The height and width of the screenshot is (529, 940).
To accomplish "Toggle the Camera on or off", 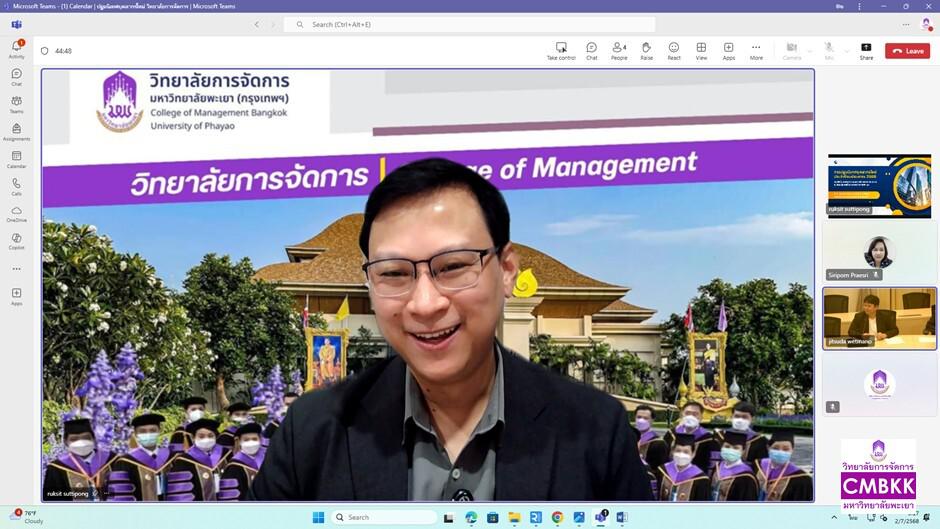I will pyautogui.click(x=792, y=51).
